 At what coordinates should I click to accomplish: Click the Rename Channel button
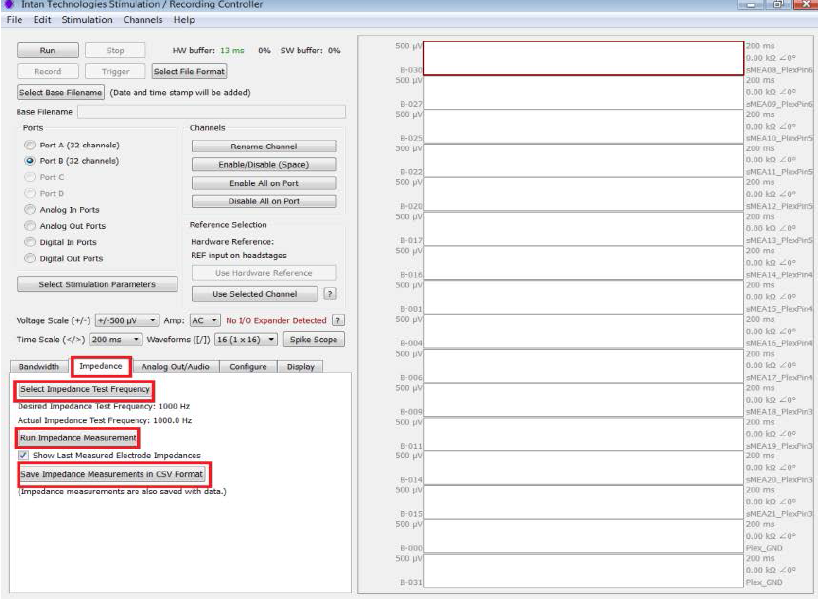(264, 147)
